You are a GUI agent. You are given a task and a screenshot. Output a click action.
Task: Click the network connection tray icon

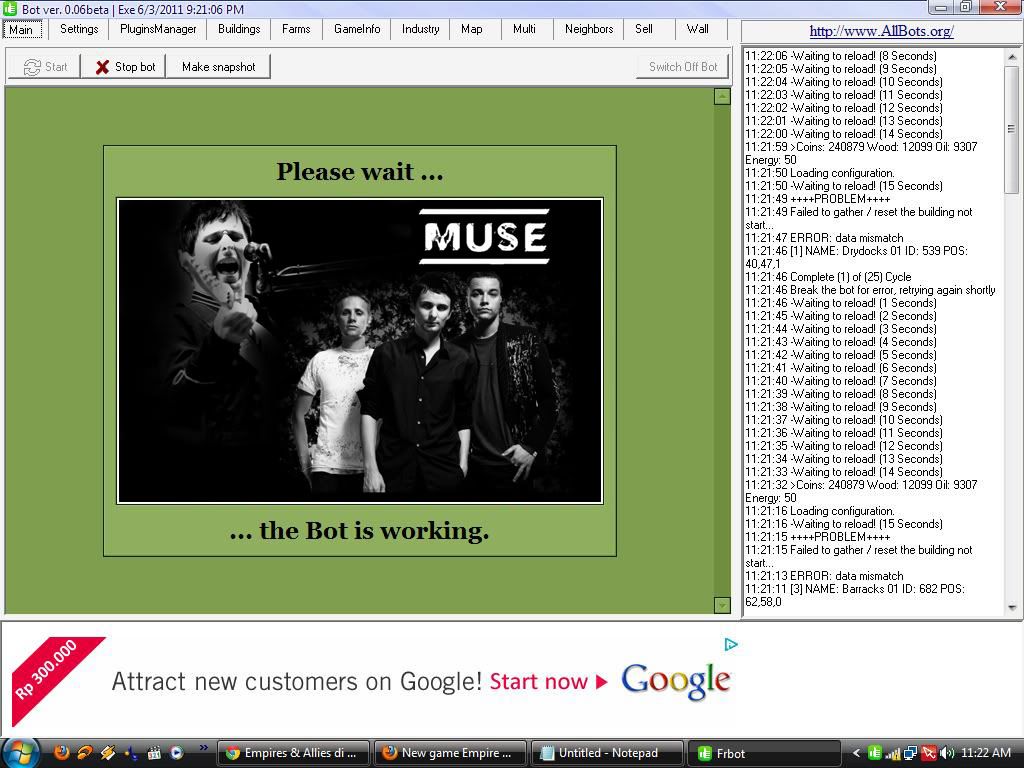[910, 753]
